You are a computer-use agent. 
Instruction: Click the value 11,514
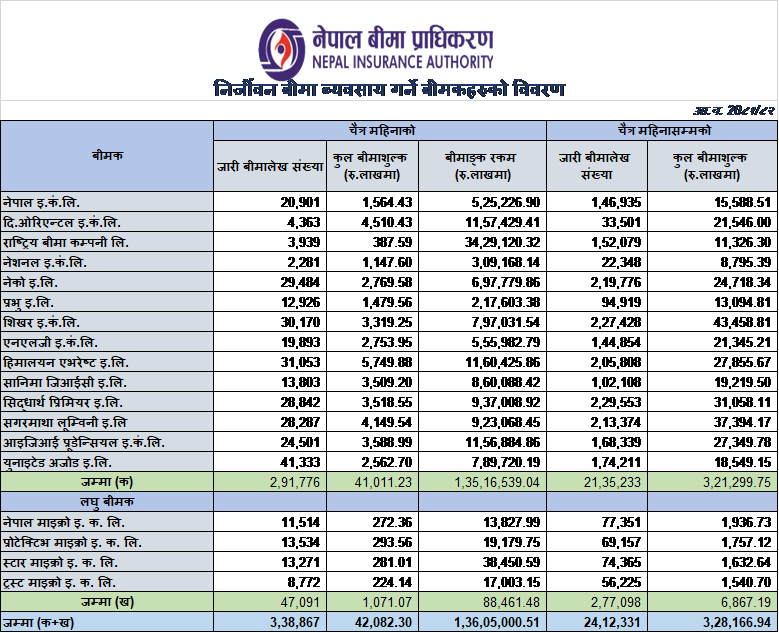(300, 522)
